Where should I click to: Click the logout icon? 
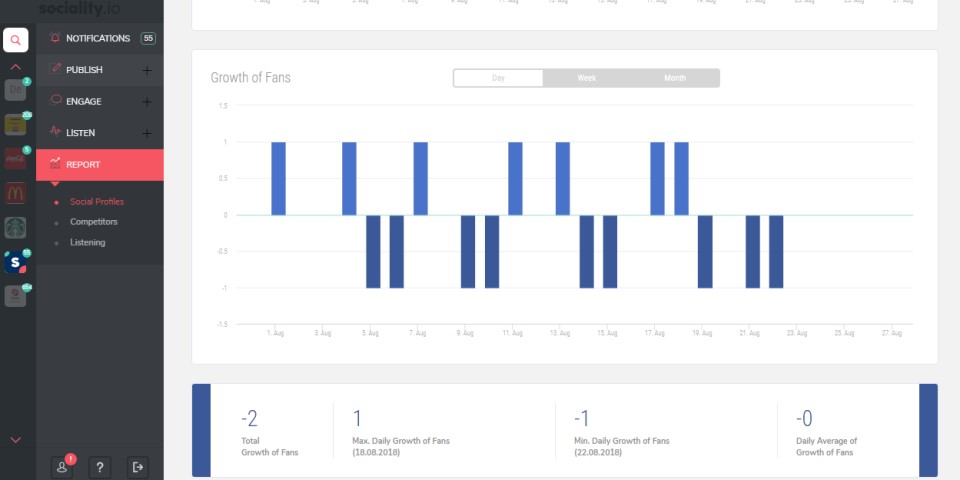coord(138,466)
